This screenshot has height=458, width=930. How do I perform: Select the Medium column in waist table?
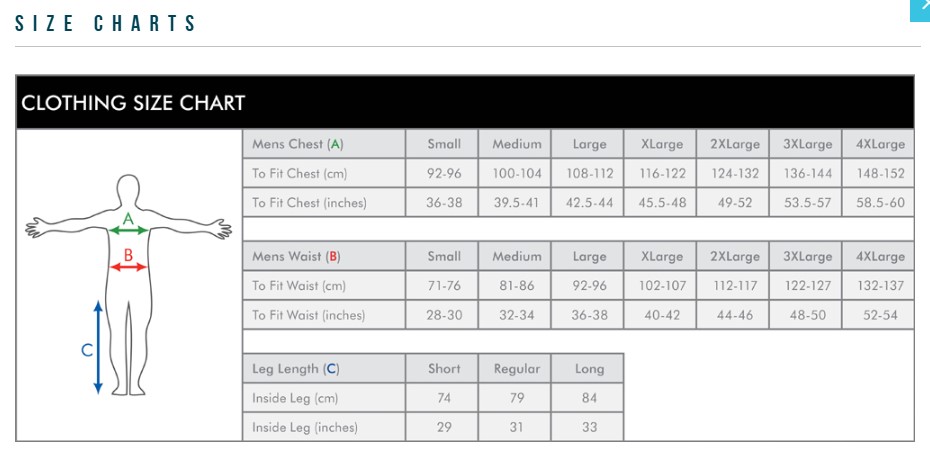517,256
